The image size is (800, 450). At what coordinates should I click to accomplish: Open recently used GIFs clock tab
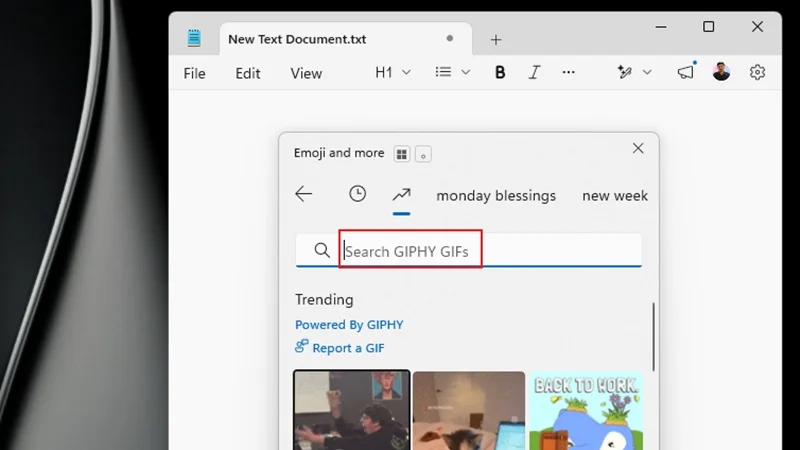[x=358, y=194]
